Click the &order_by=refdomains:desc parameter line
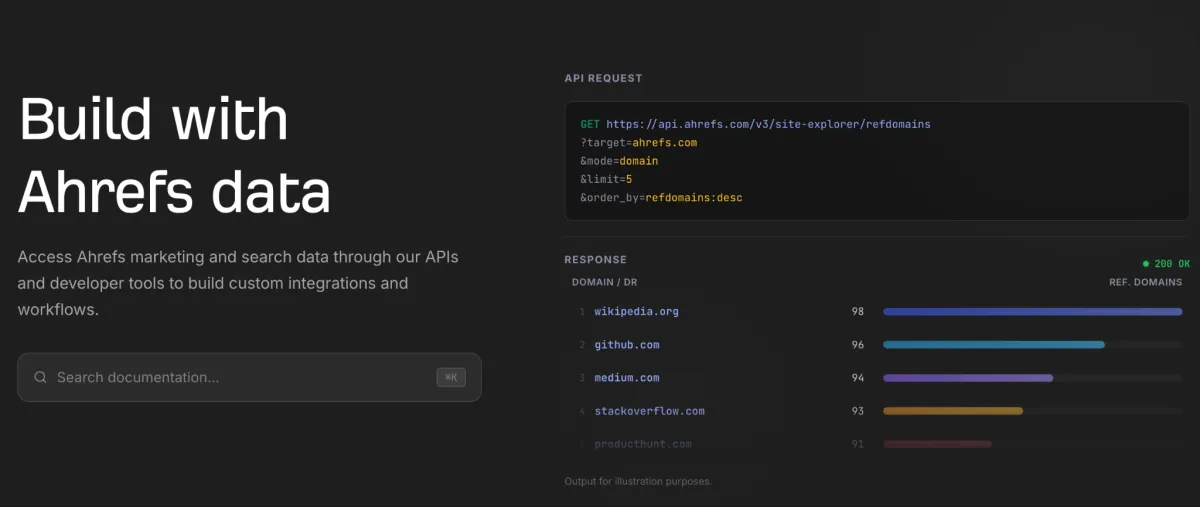1200x507 pixels. pyautogui.click(x=661, y=198)
